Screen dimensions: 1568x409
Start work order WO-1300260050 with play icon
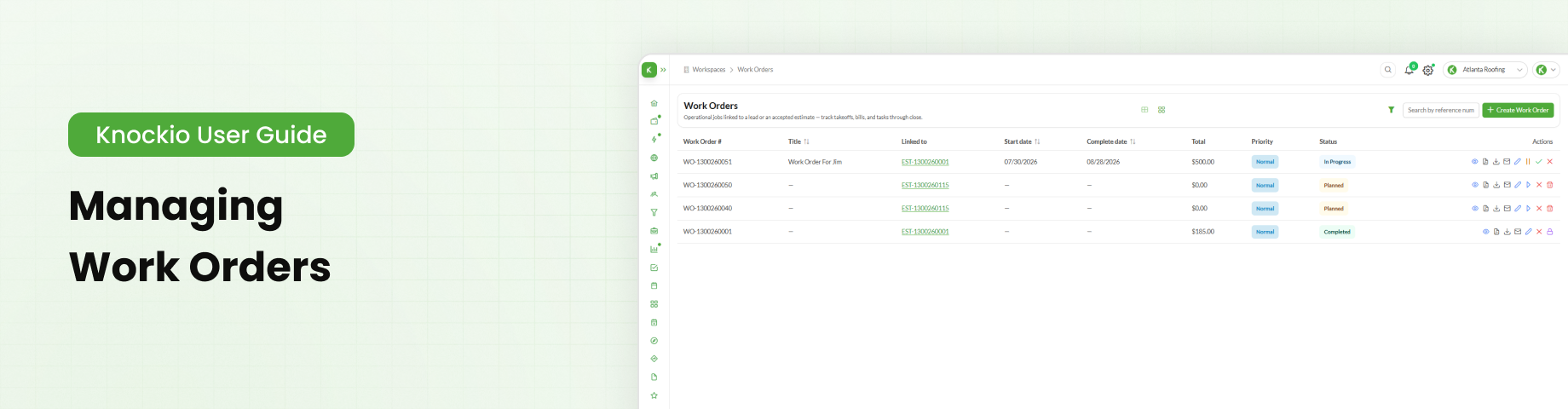1528,185
